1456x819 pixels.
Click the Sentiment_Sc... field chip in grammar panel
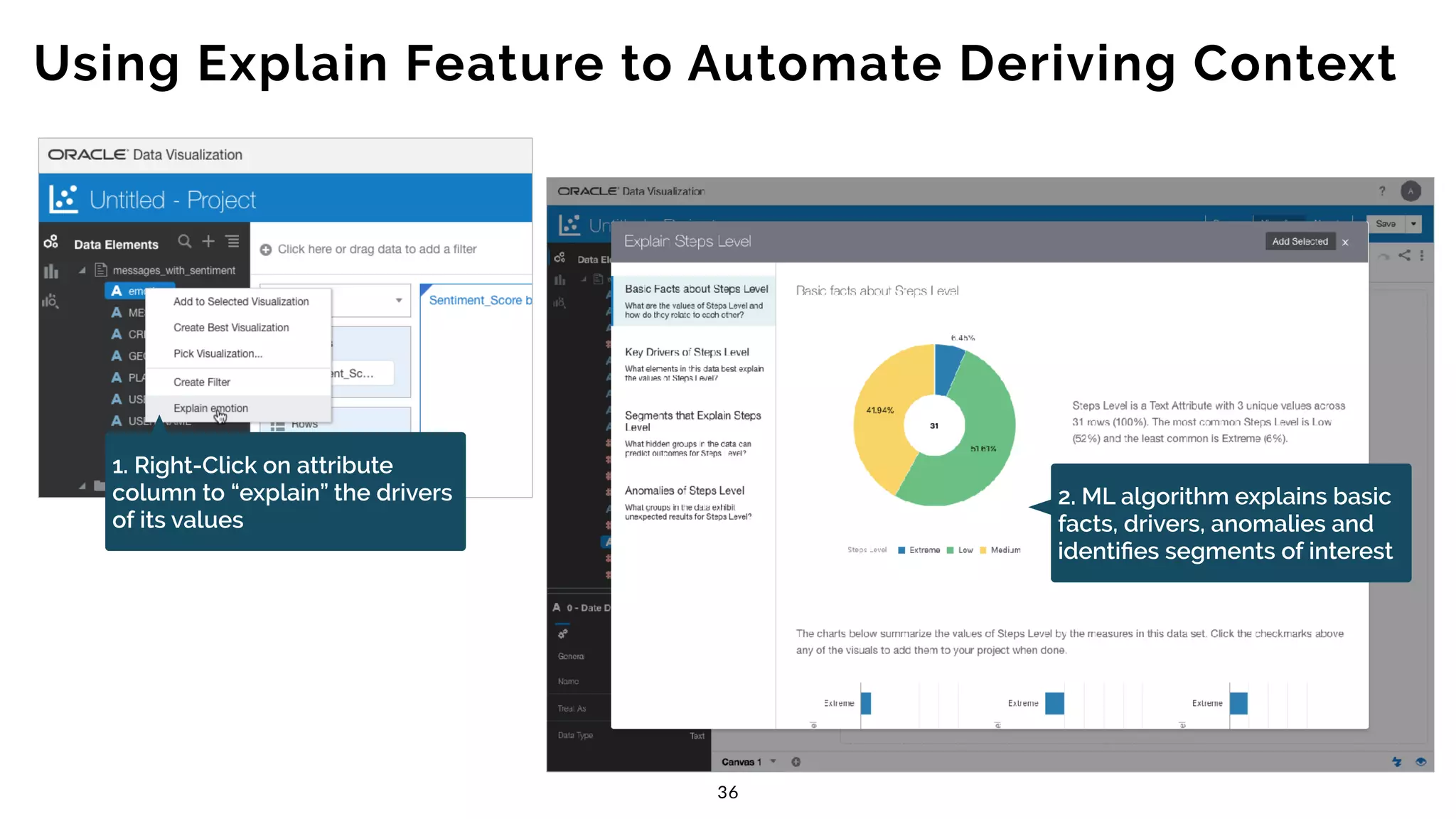(x=361, y=373)
